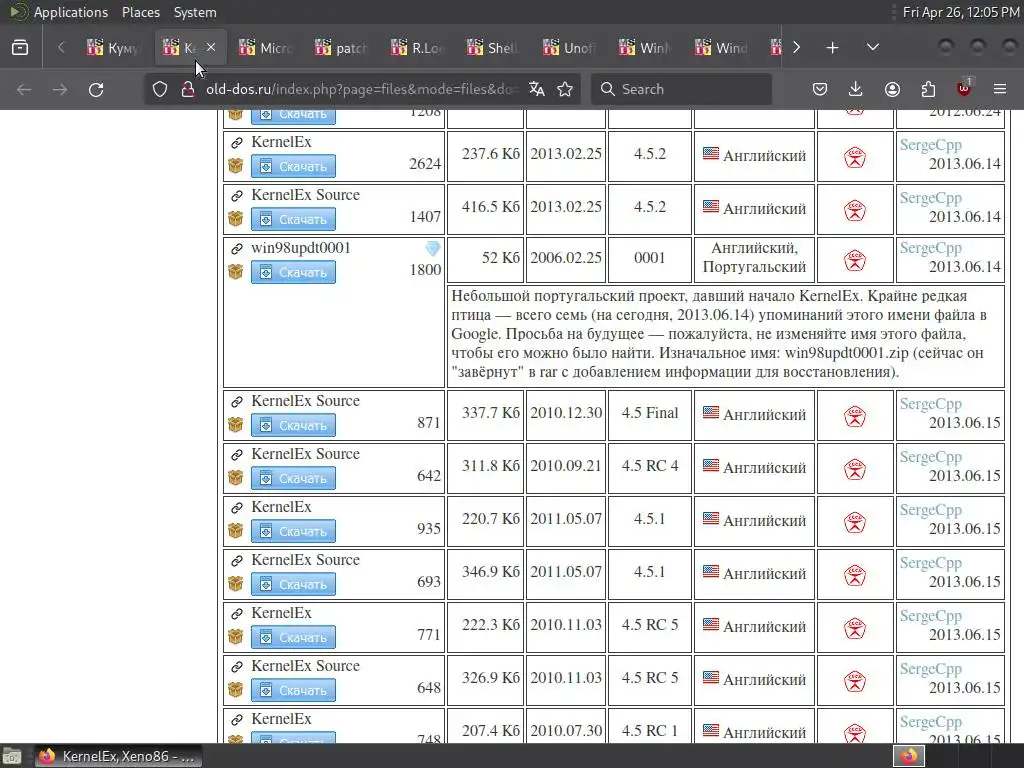Download KernelEx 4.5 RC 5 via Скачать

coord(293,637)
